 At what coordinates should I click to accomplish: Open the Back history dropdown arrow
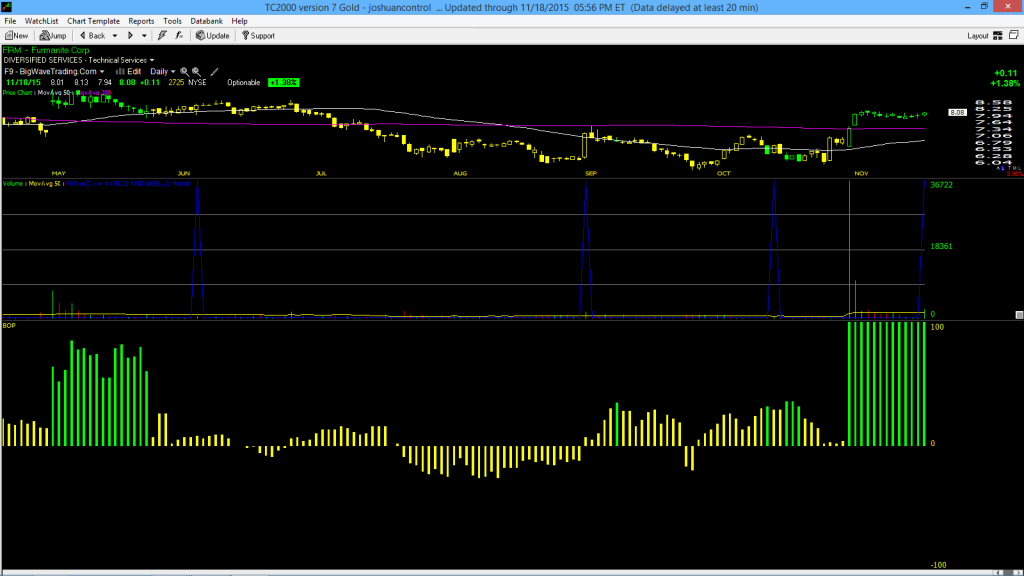pyautogui.click(x=115, y=36)
